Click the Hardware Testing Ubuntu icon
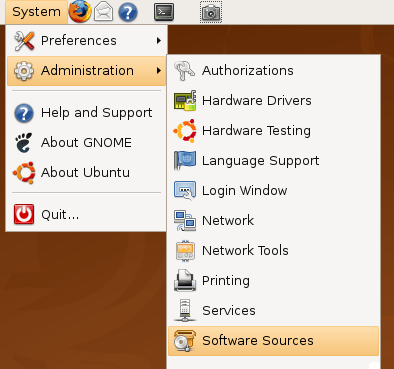 (185, 131)
